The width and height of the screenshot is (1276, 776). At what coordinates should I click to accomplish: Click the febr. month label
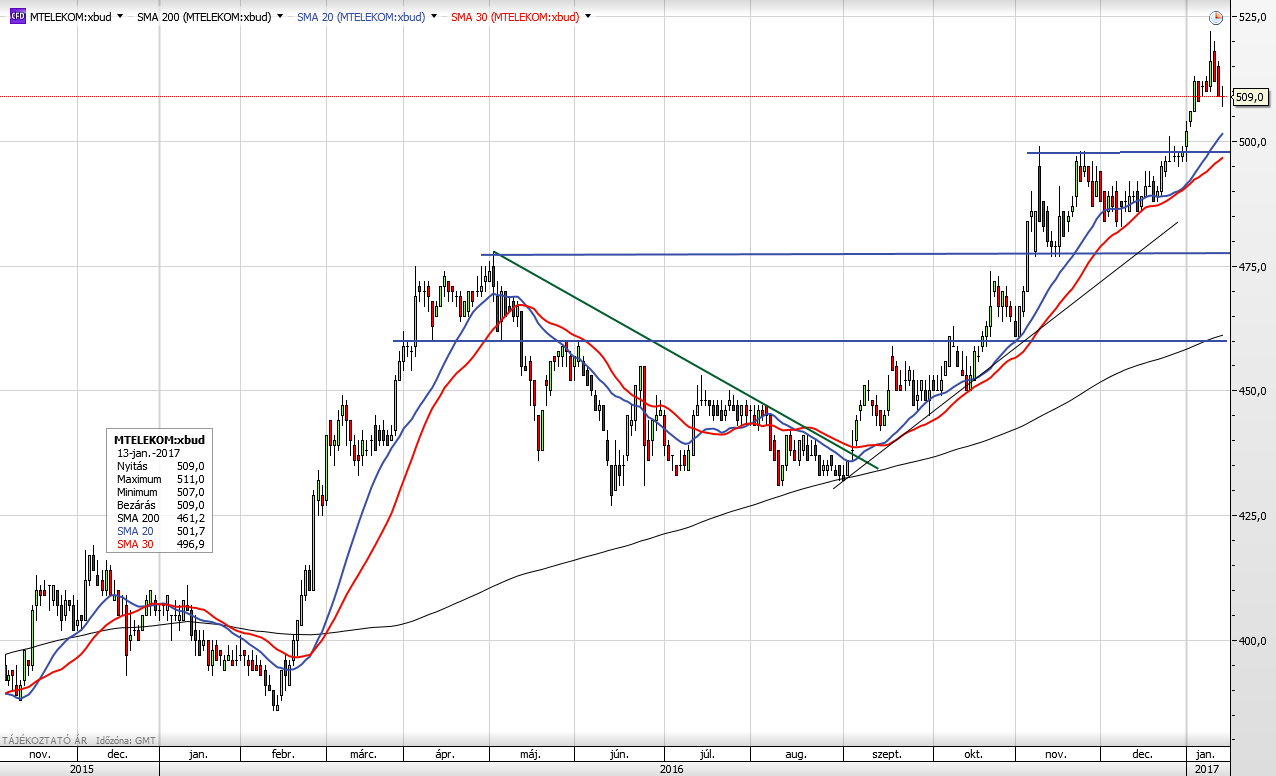[x=285, y=754]
